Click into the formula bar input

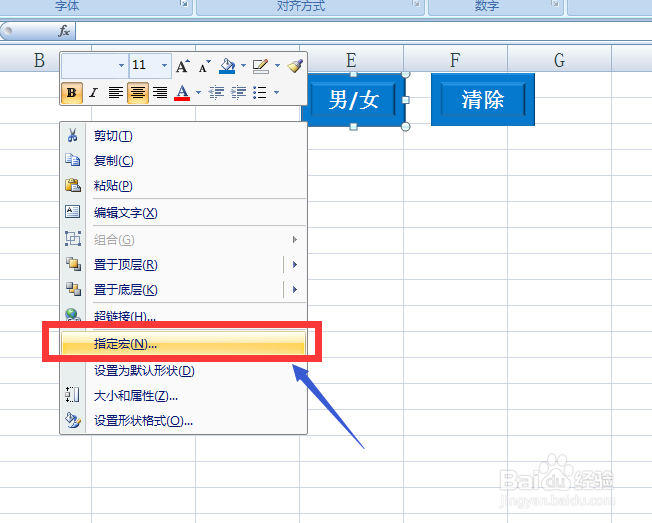pyautogui.click(x=364, y=31)
